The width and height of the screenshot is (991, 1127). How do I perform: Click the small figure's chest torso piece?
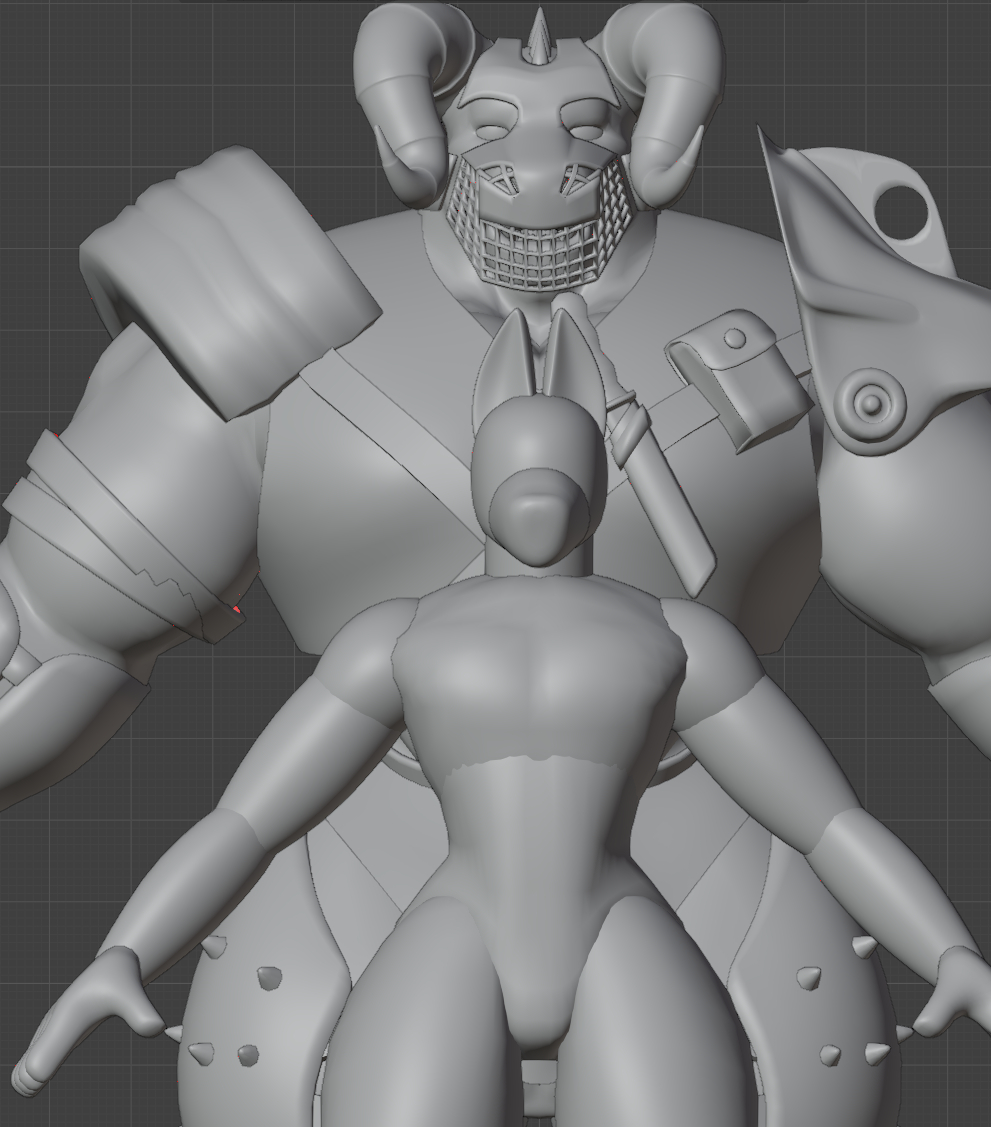[x=540, y=690]
